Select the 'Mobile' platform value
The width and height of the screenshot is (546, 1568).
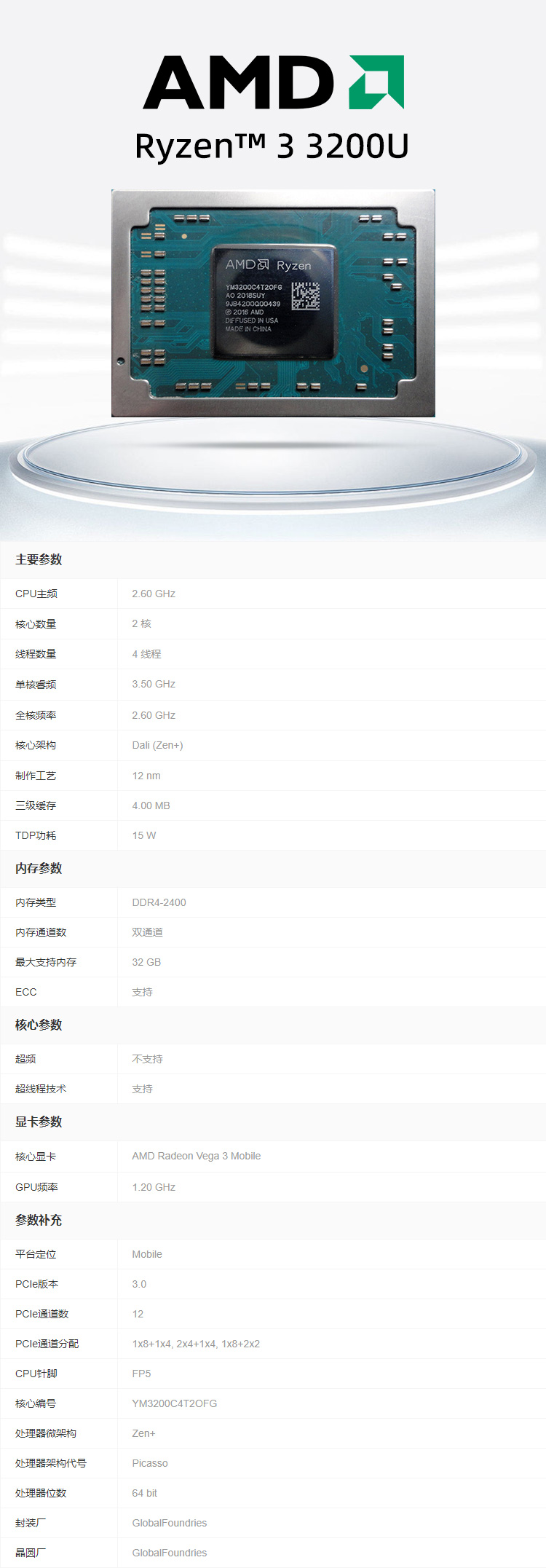[147, 1254]
